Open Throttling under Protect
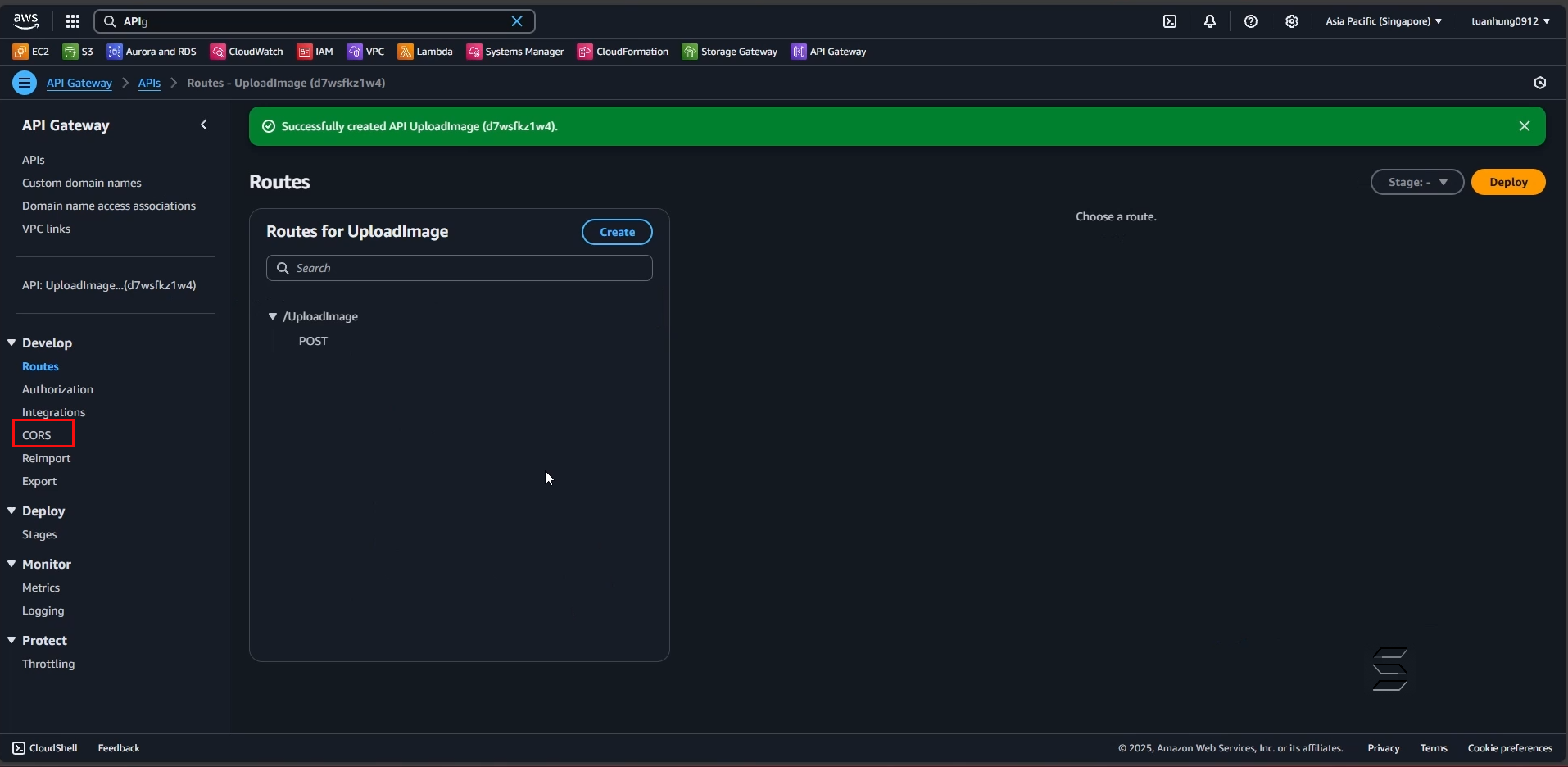This screenshot has height=767, width=1568. 48,664
